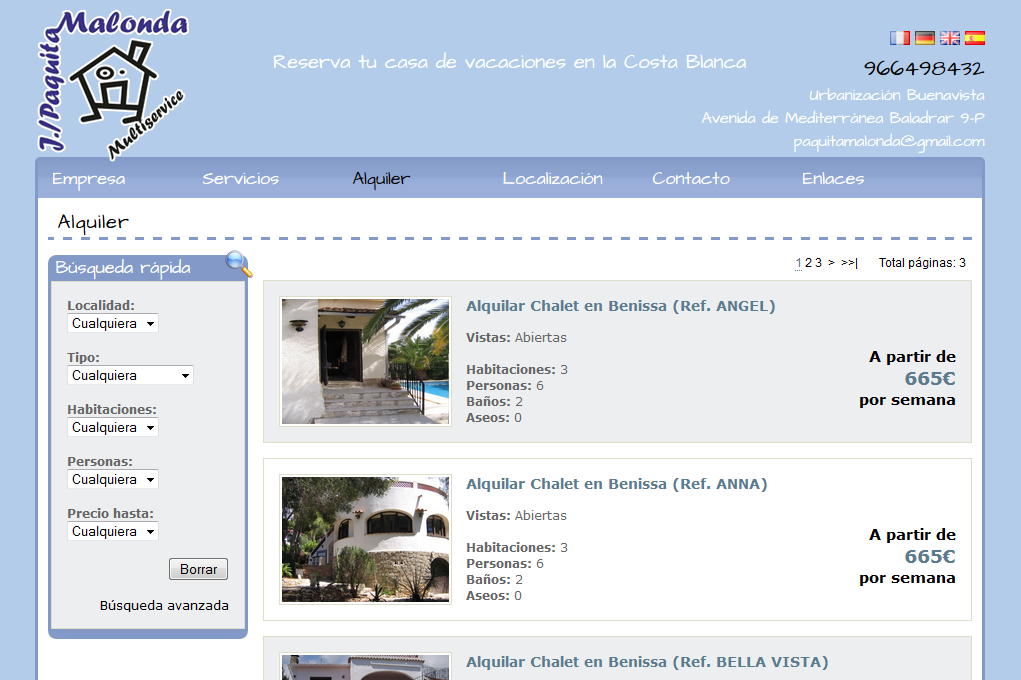Viewport: 1021px width, 680px height.
Task: Go to the Contacto menu item
Action: (x=691, y=178)
